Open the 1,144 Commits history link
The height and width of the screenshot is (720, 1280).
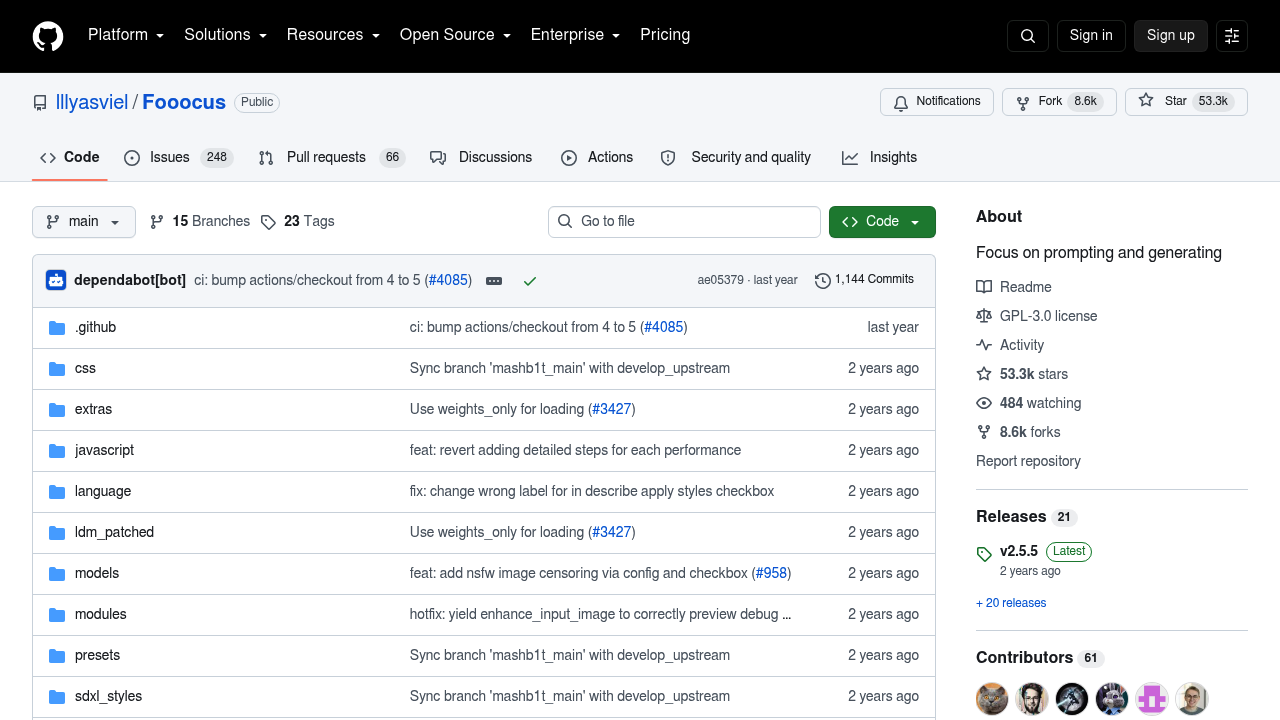tap(865, 280)
